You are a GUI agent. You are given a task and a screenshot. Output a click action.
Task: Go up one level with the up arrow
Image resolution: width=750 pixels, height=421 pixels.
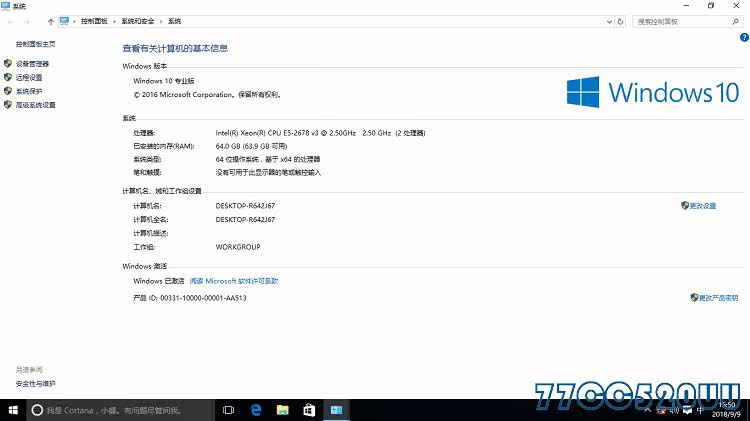[51, 22]
